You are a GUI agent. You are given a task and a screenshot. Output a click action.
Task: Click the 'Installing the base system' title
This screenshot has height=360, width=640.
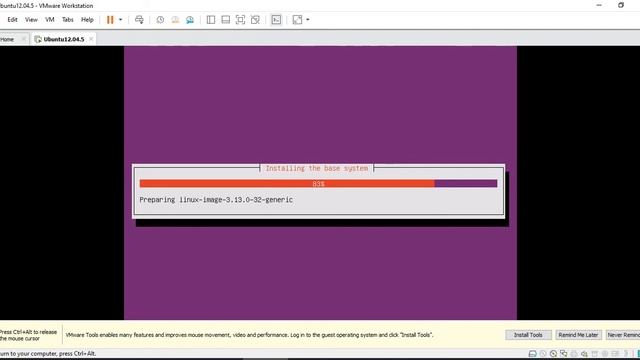317,168
